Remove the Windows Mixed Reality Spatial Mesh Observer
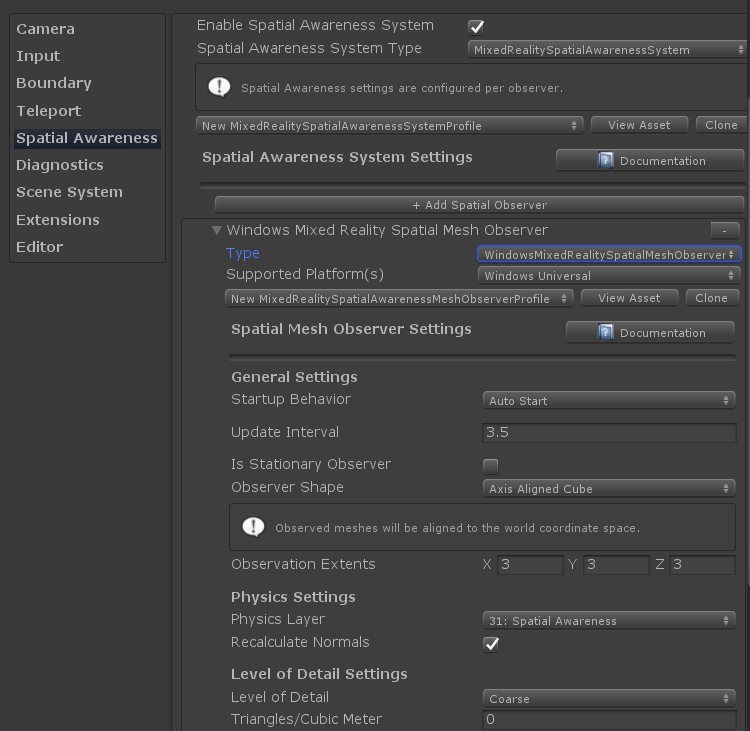 [x=725, y=230]
